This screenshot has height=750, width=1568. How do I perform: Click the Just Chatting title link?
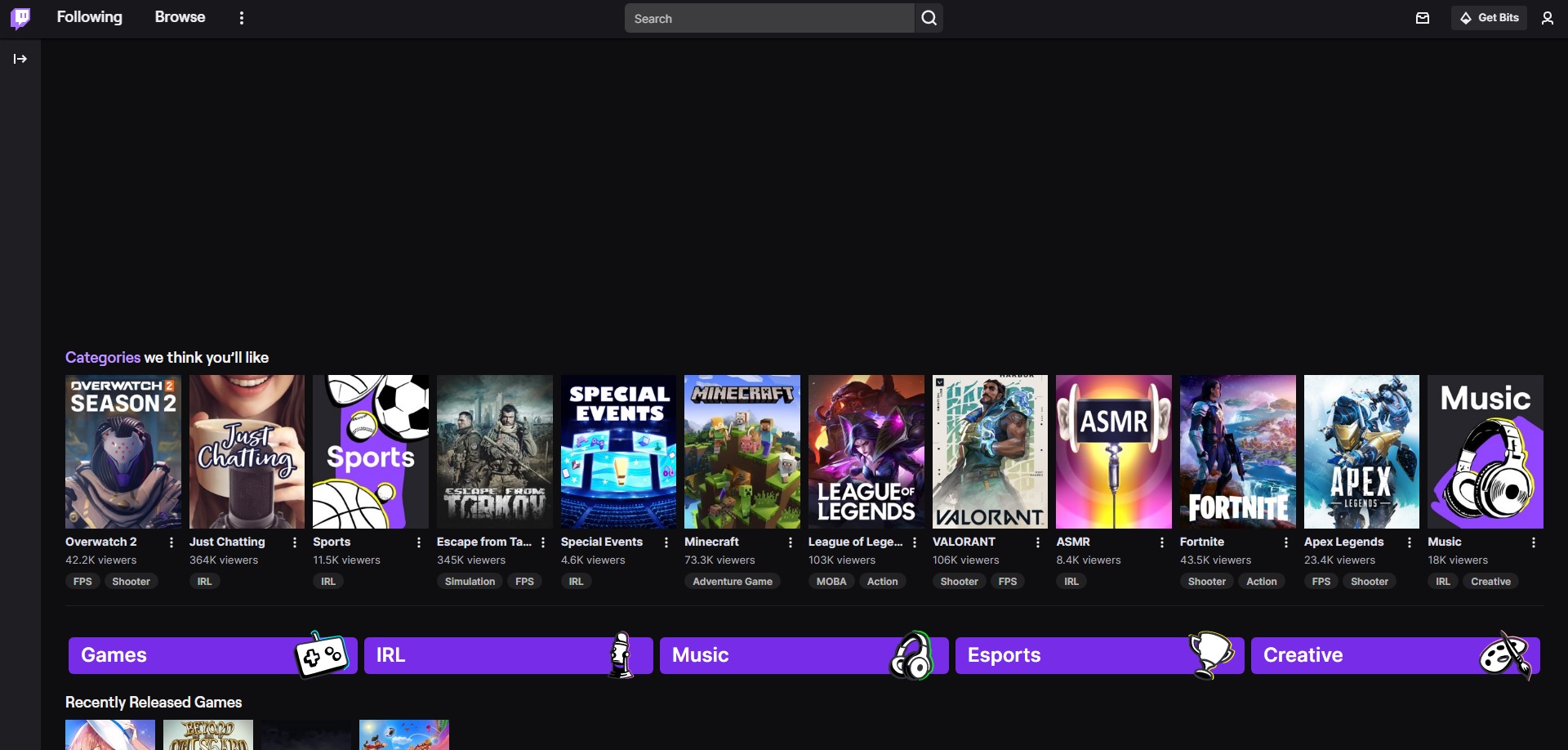227,542
